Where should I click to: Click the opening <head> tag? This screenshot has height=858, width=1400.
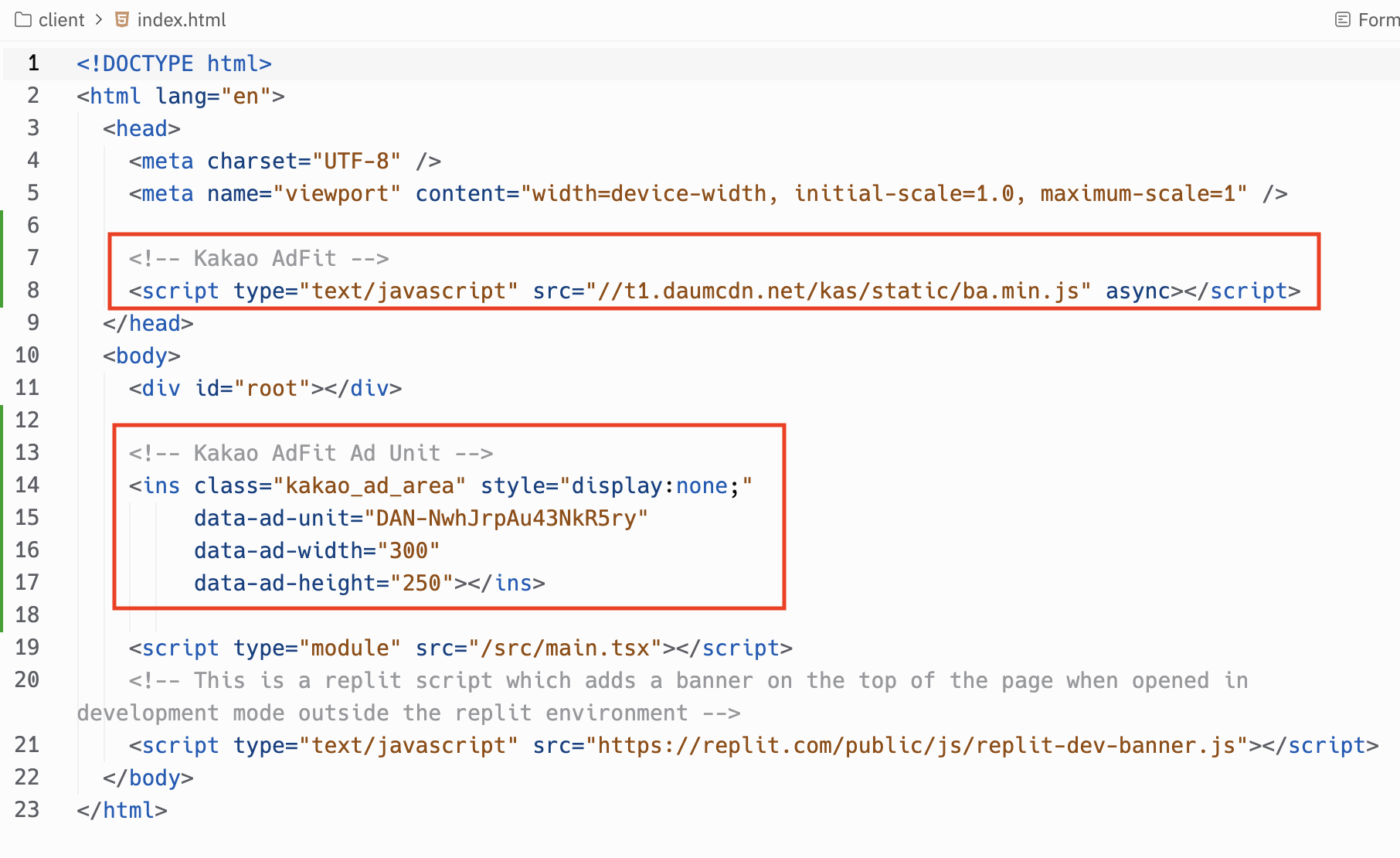pos(141,128)
